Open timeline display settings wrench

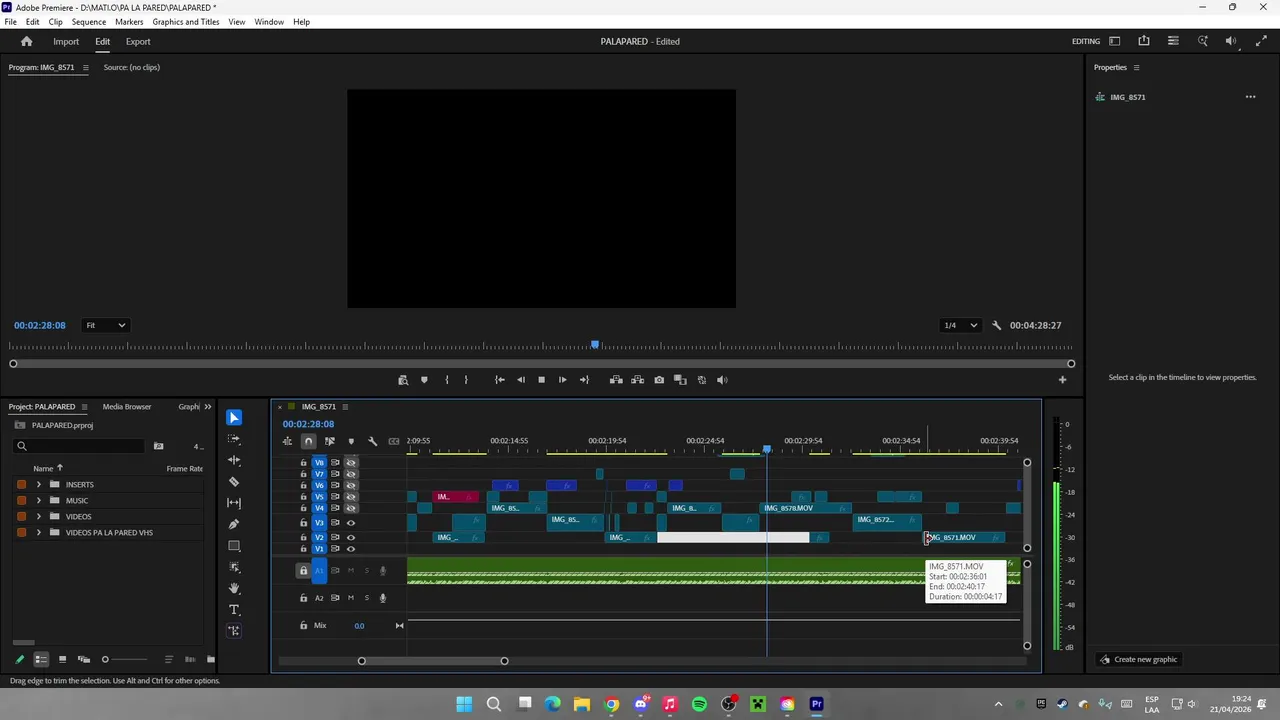coord(372,441)
